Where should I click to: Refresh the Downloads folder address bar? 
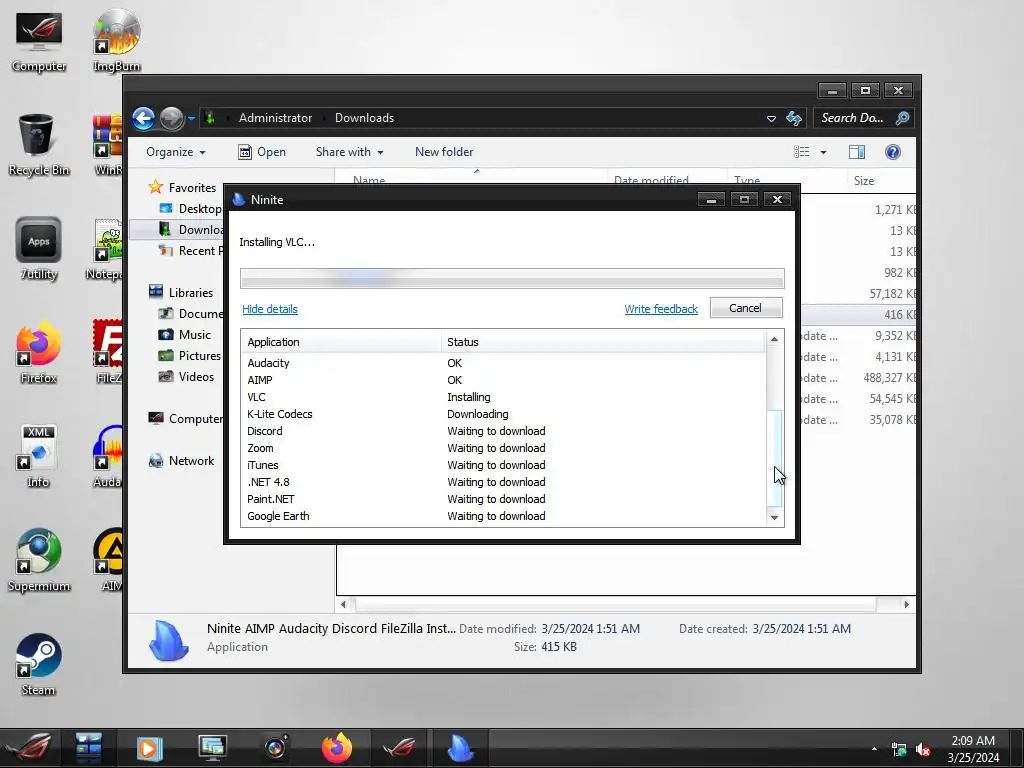coord(794,118)
